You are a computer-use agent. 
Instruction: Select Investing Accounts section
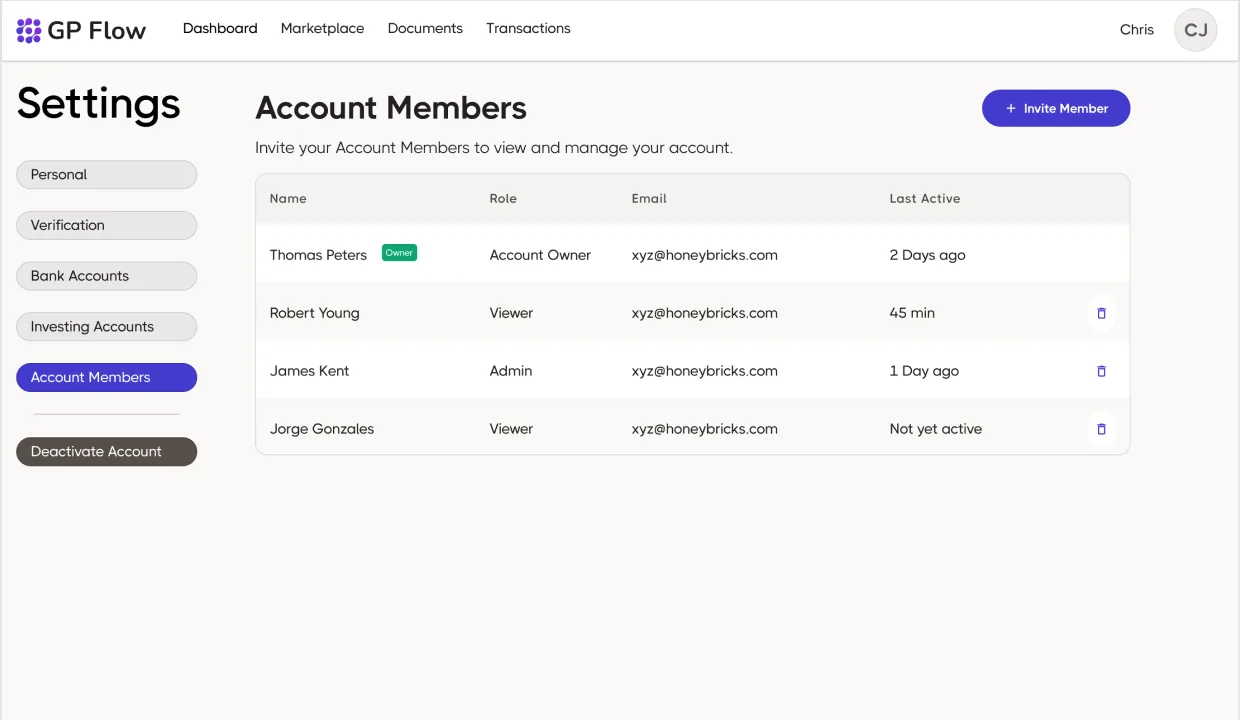[106, 327]
